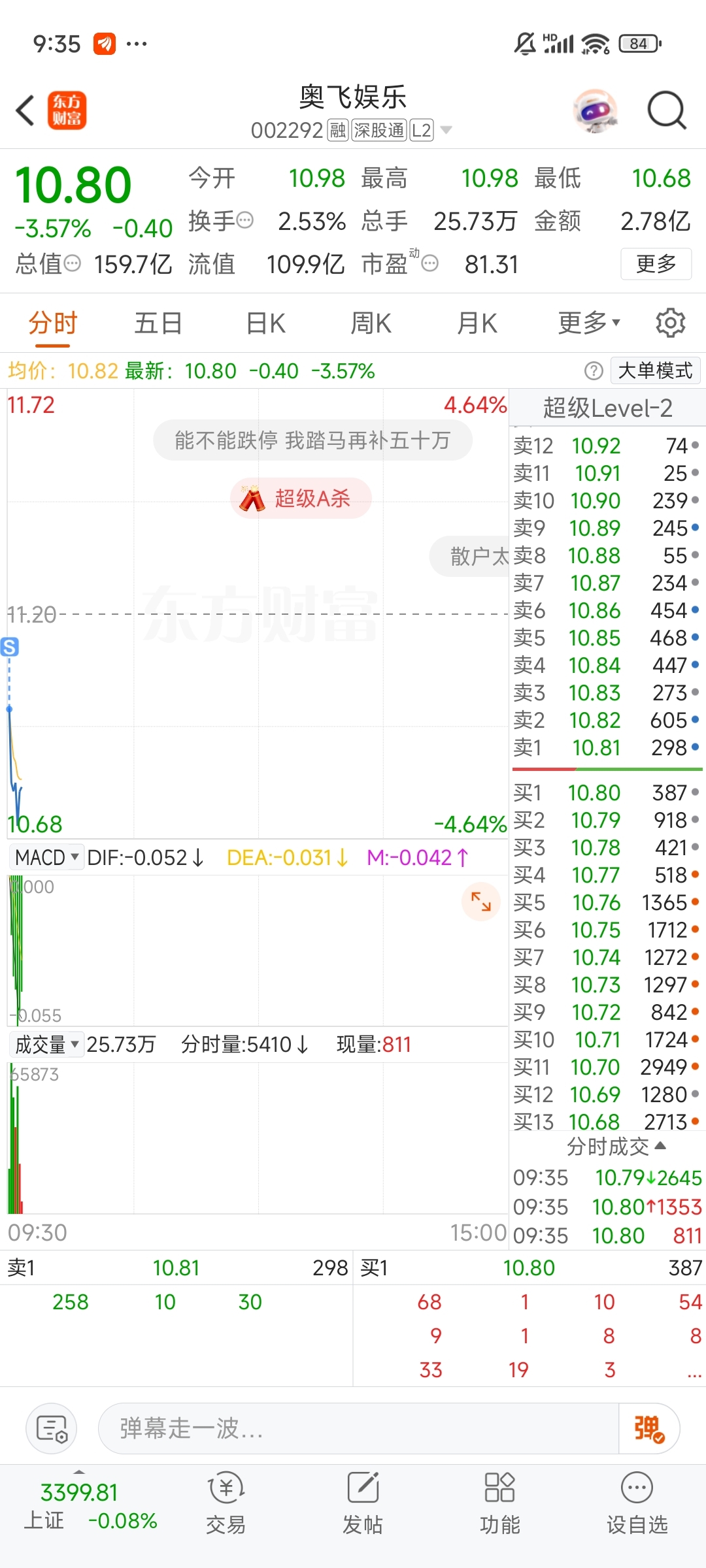Viewport: 706px width, 1568px height.
Task: Tap the 弹幕走一波 input field
Action: pyautogui.click(x=358, y=1428)
